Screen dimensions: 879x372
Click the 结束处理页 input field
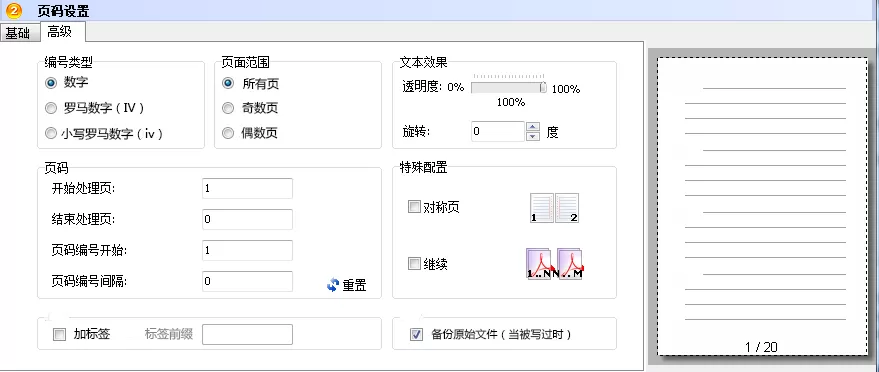(x=247, y=220)
